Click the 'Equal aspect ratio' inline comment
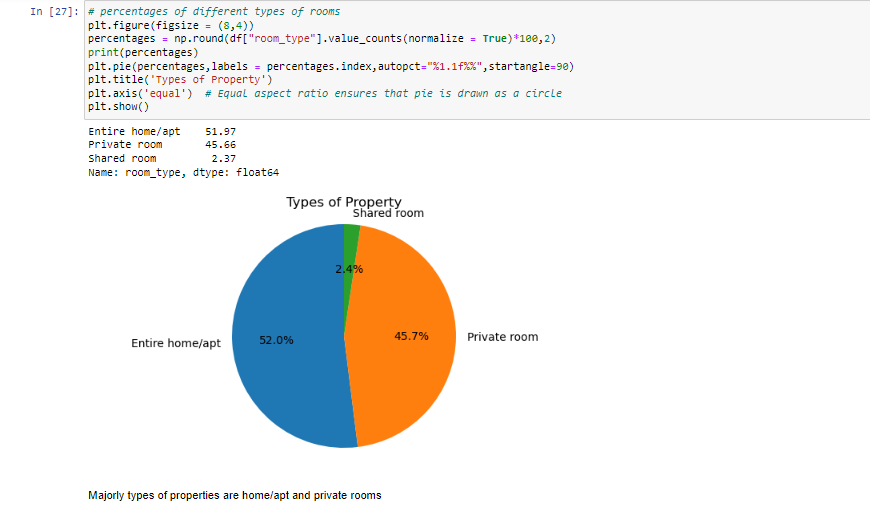Screen dimensions: 870x517 [383, 93]
